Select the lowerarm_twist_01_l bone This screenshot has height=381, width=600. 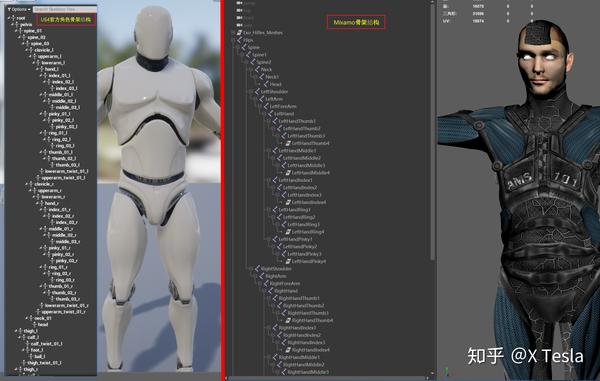pos(66,171)
